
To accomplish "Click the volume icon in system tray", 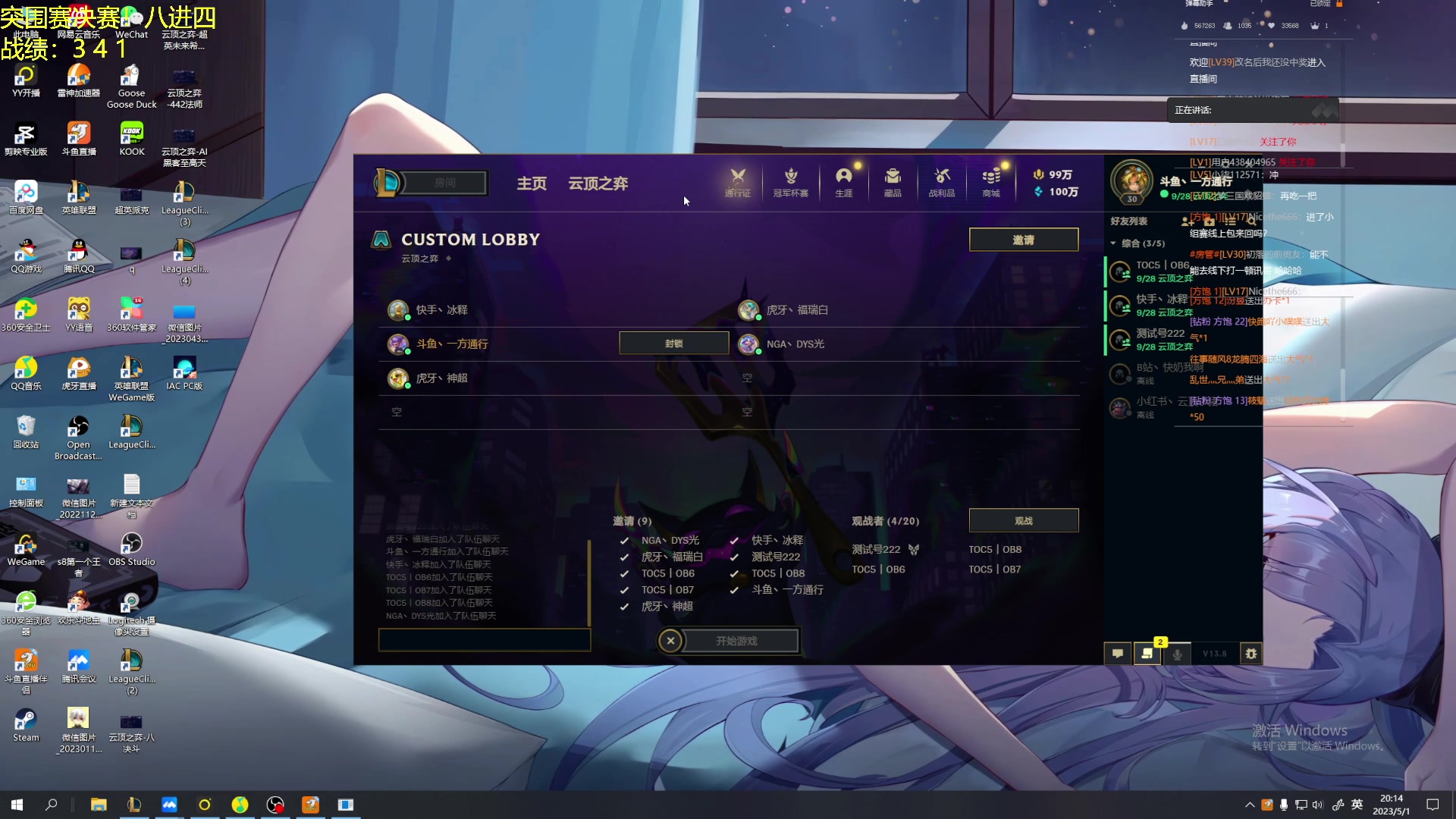I will [1317, 805].
